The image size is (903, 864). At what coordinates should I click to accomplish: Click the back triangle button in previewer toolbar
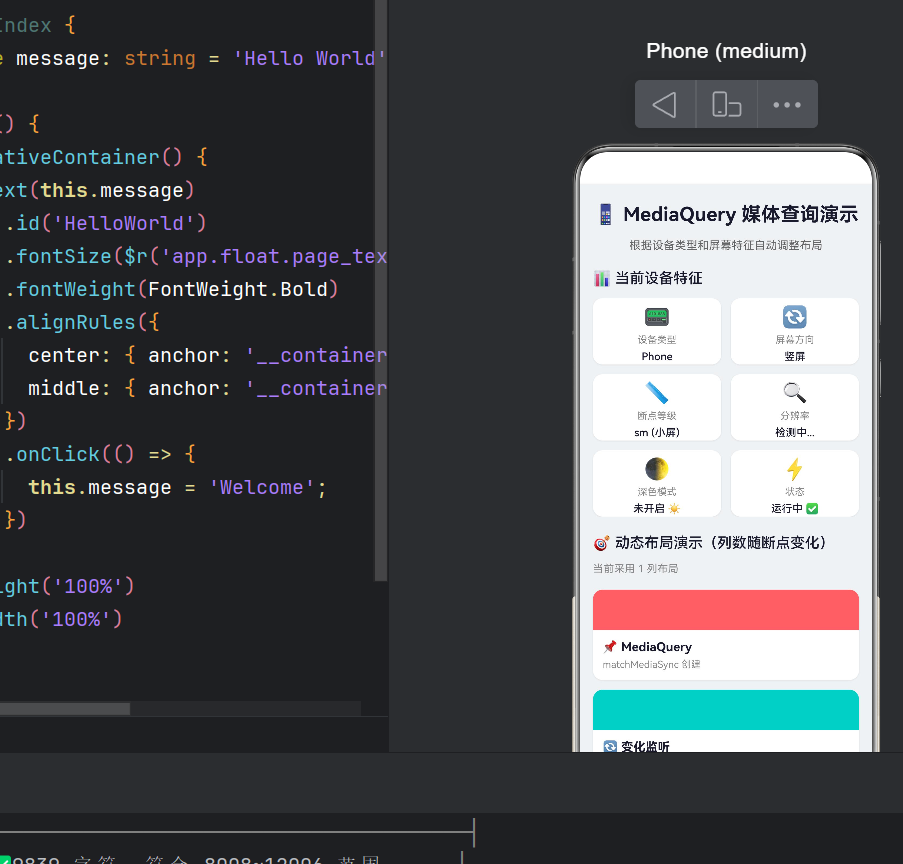pyautogui.click(x=665, y=104)
